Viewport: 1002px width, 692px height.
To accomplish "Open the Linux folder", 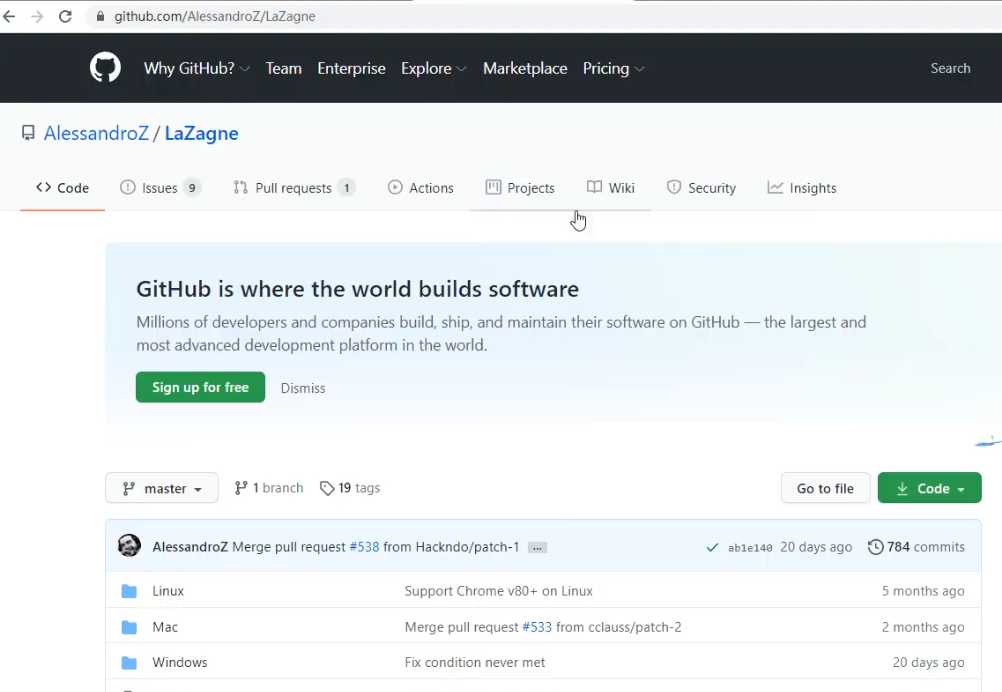I will [168, 591].
